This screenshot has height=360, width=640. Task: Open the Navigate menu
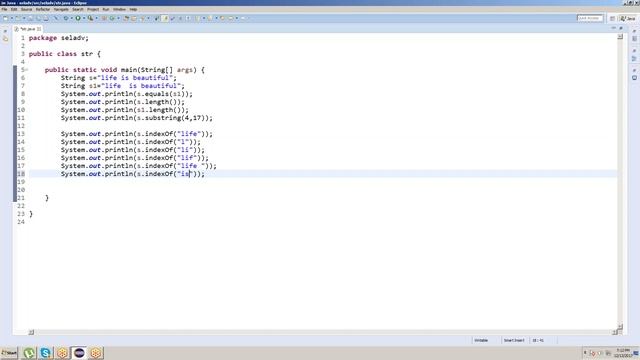point(61,9)
